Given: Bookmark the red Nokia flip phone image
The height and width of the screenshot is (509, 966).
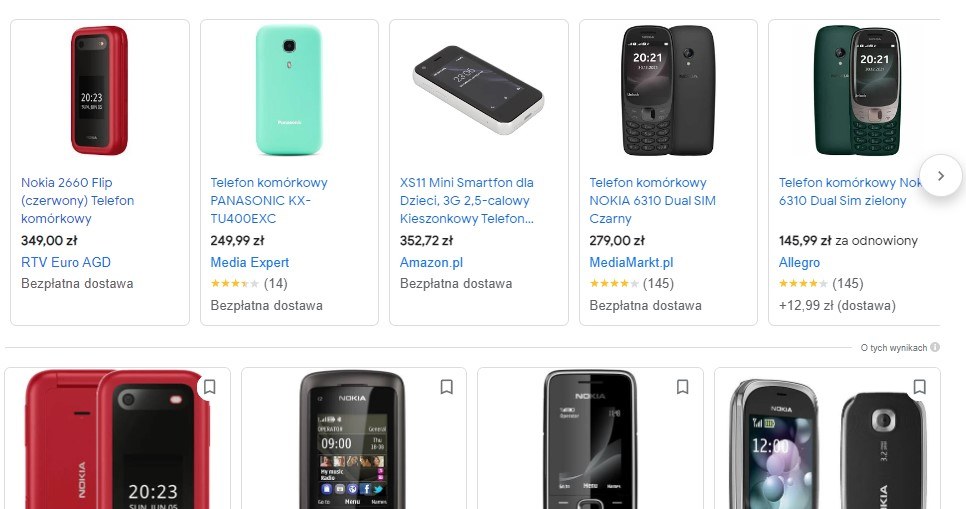Looking at the screenshot, I should (x=210, y=387).
